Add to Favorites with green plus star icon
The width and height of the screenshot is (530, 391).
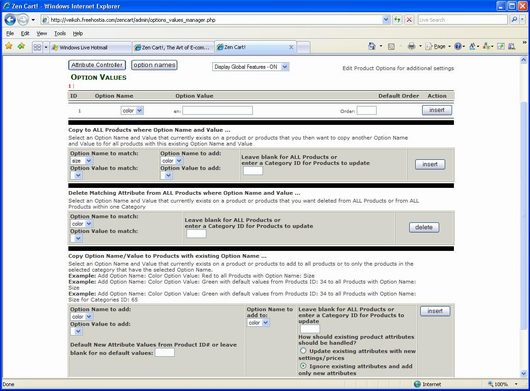coord(22,46)
